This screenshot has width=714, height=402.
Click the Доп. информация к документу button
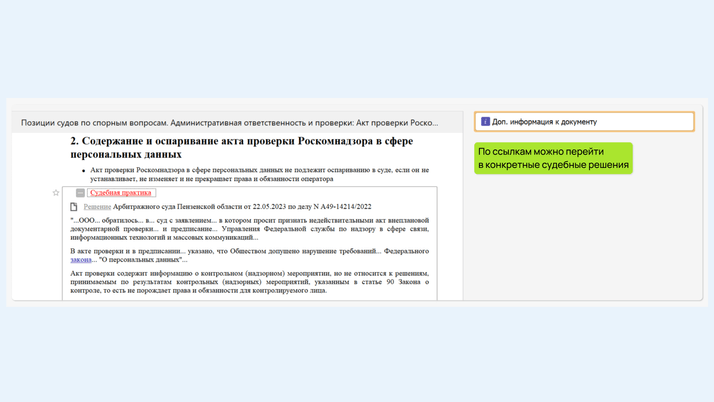(x=584, y=122)
